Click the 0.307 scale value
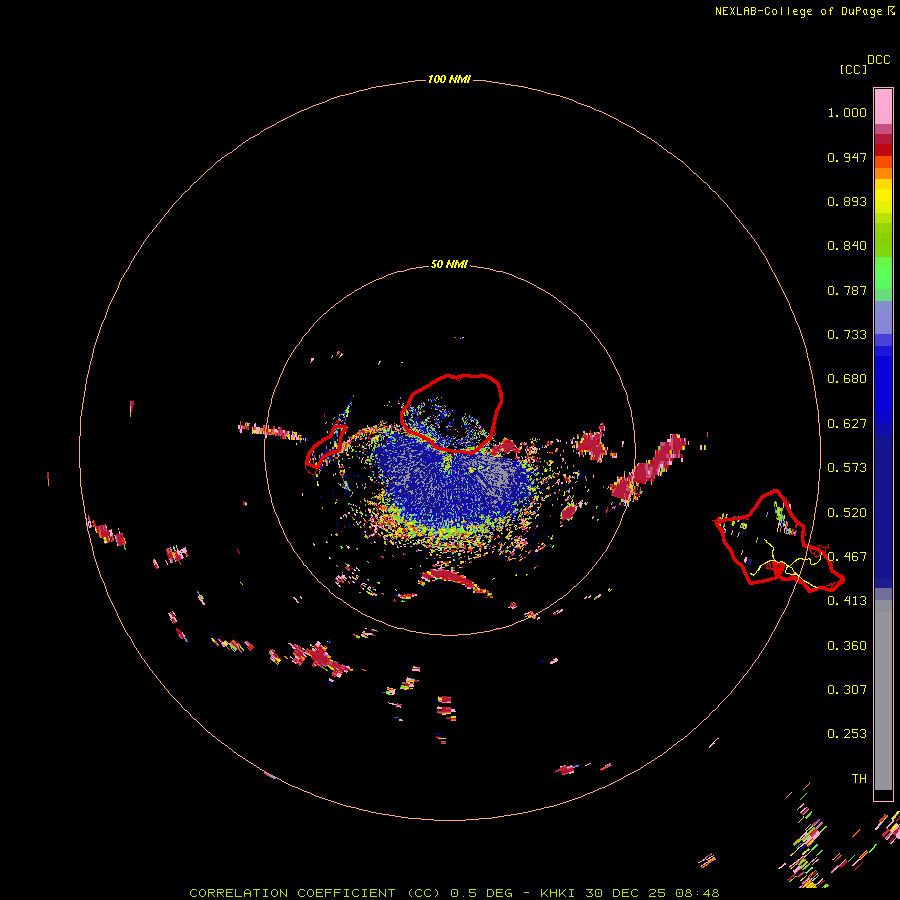Image resolution: width=900 pixels, height=900 pixels. [x=847, y=690]
